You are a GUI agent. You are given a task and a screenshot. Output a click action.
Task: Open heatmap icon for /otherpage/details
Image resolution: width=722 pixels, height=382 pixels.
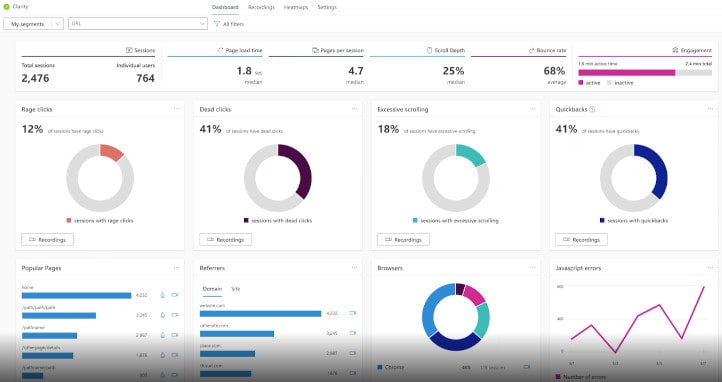[163, 355]
